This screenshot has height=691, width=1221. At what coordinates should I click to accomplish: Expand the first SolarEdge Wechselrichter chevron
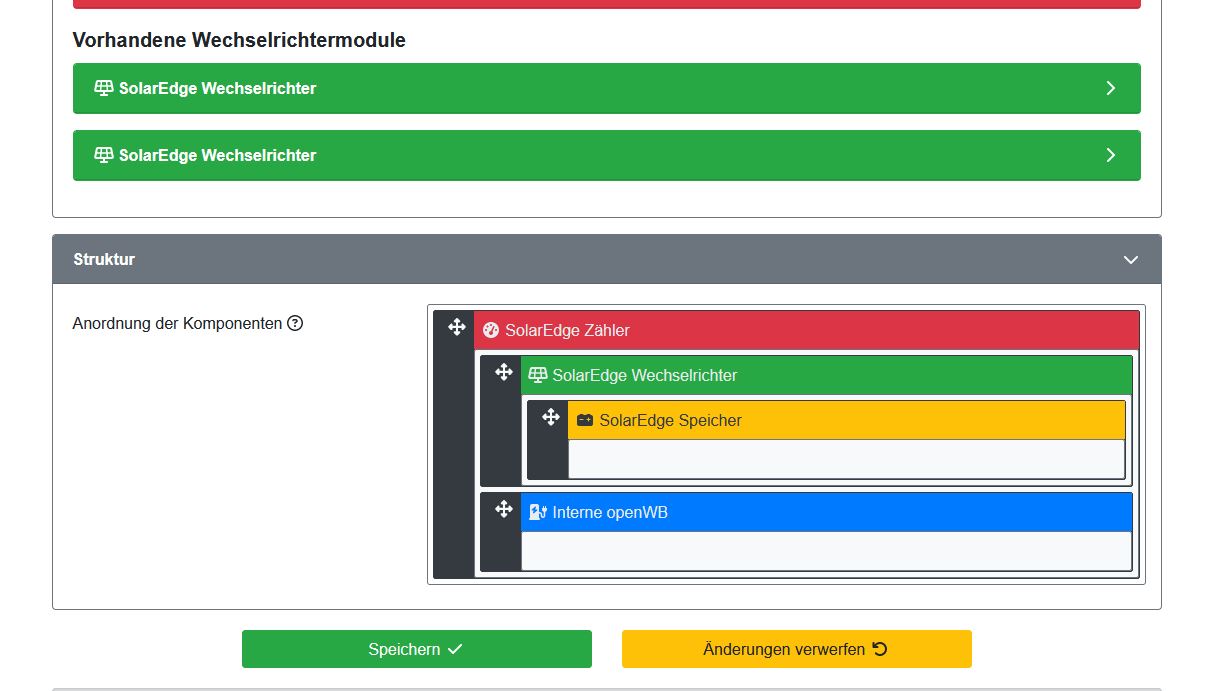point(1110,88)
